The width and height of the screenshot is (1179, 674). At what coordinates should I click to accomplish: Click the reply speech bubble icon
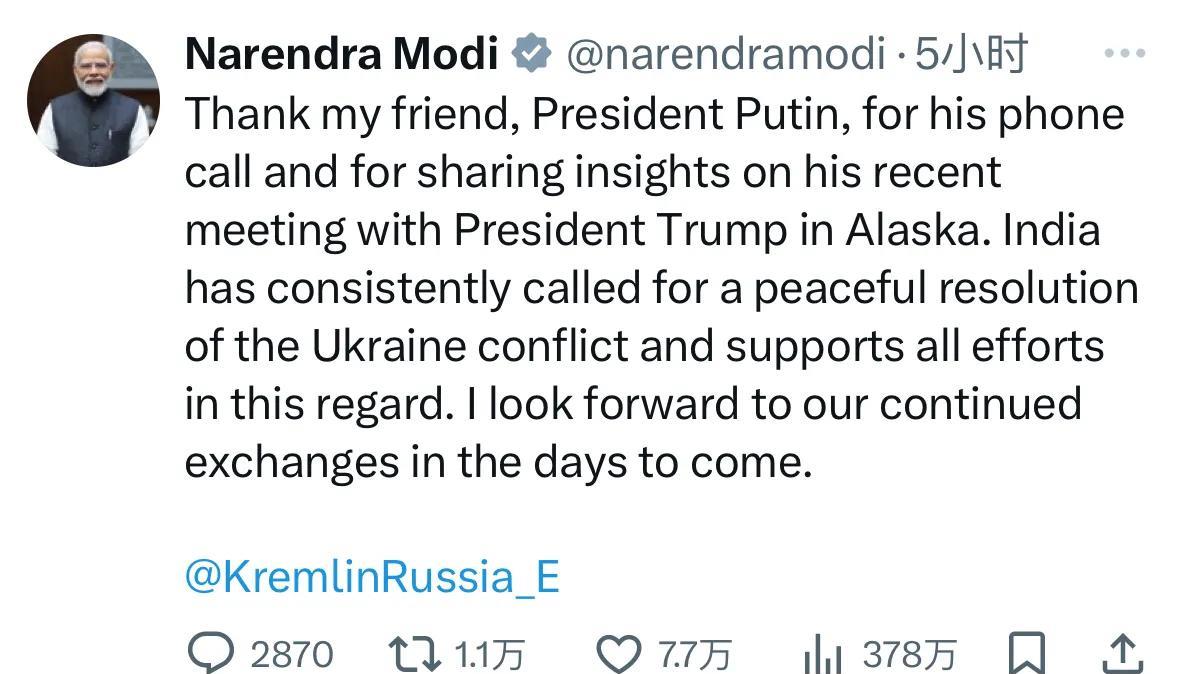[x=210, y=655]
